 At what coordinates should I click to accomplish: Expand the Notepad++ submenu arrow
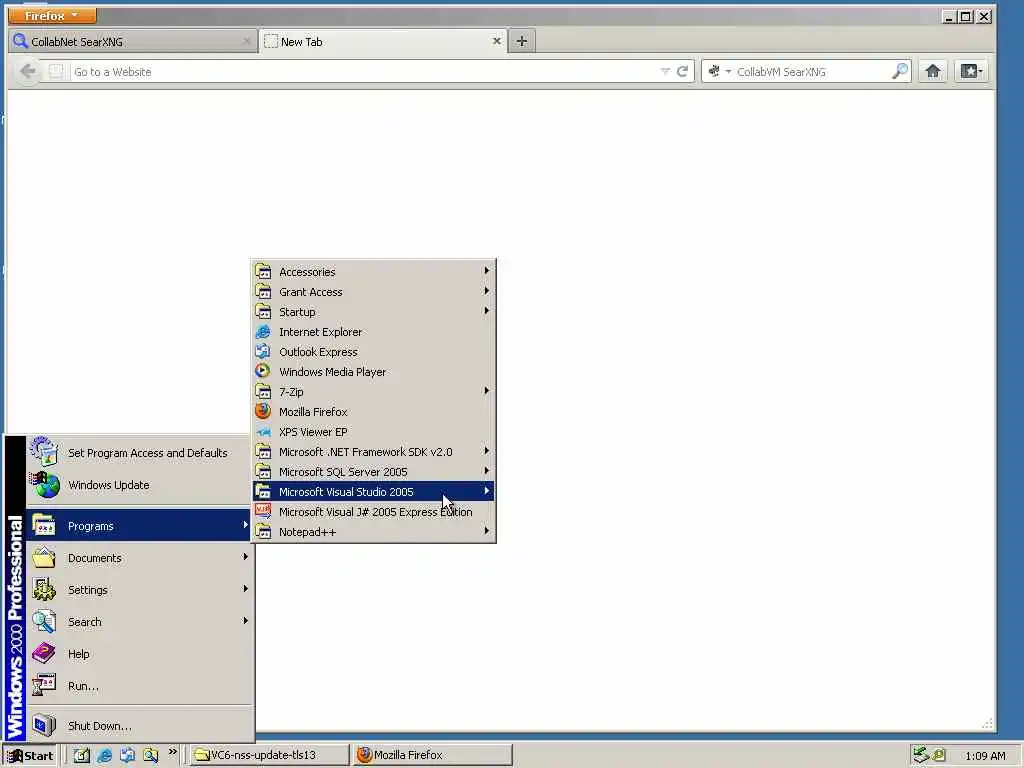point(487,530)
